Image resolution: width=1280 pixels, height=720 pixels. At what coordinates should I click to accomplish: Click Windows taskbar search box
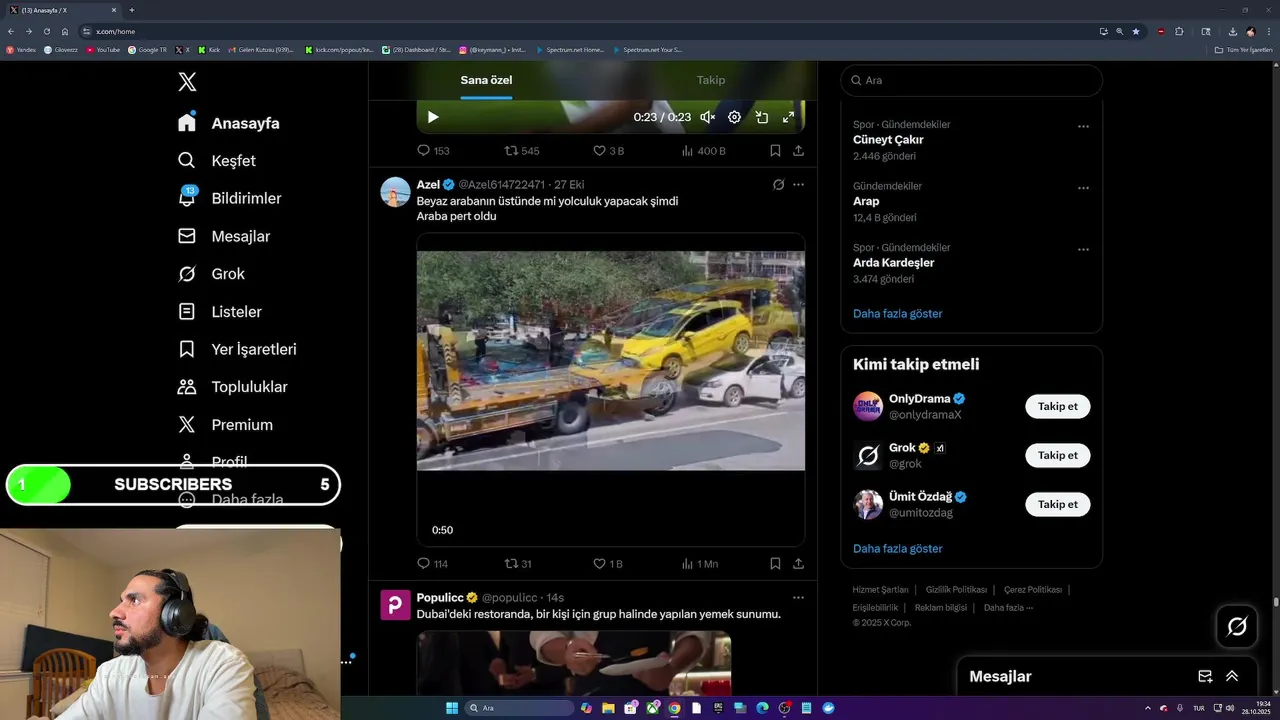(x=521, y=708)
